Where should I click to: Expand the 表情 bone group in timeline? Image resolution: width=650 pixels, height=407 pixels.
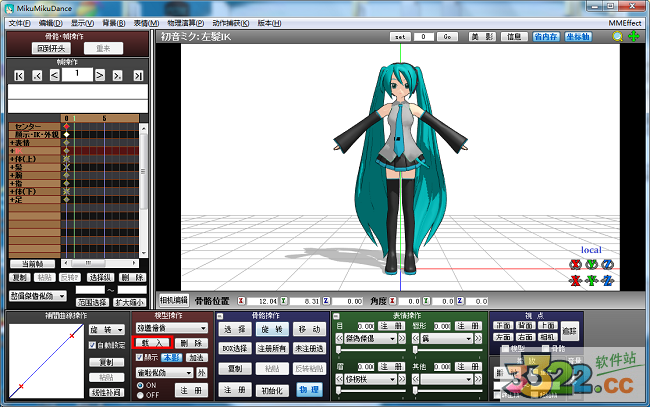coord(12,143)
